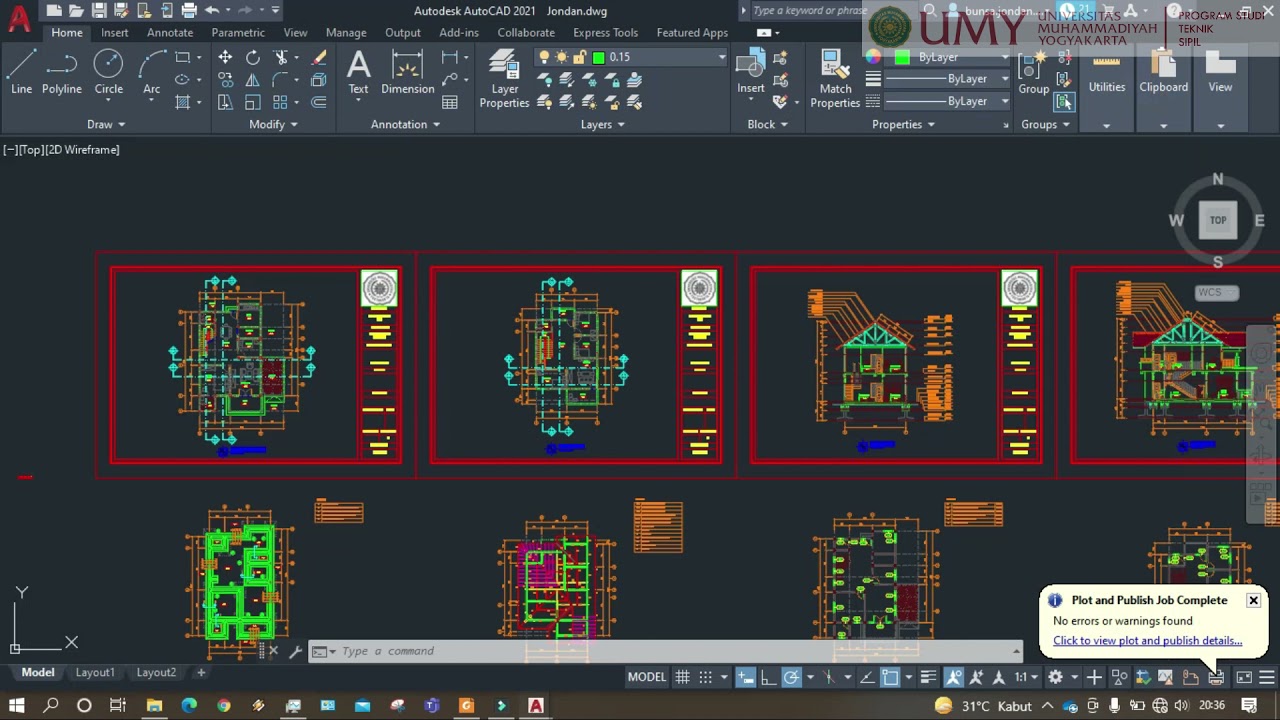Choose the Offset tool
Image resolution: width=1280 pixels, height=720 pixels.
(x=319, y=102)
